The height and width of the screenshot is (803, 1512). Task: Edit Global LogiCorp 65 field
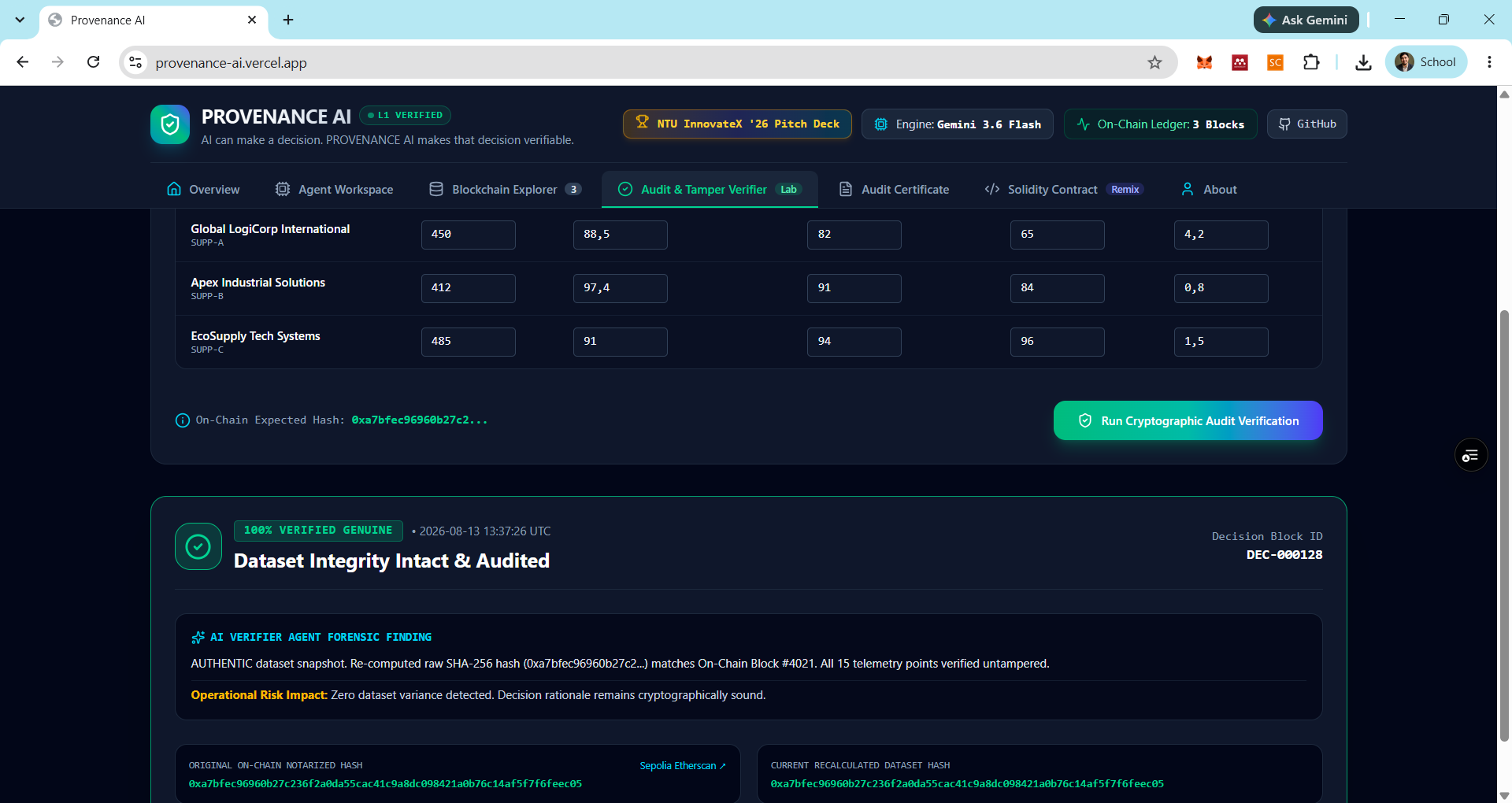click(1058, 235)
